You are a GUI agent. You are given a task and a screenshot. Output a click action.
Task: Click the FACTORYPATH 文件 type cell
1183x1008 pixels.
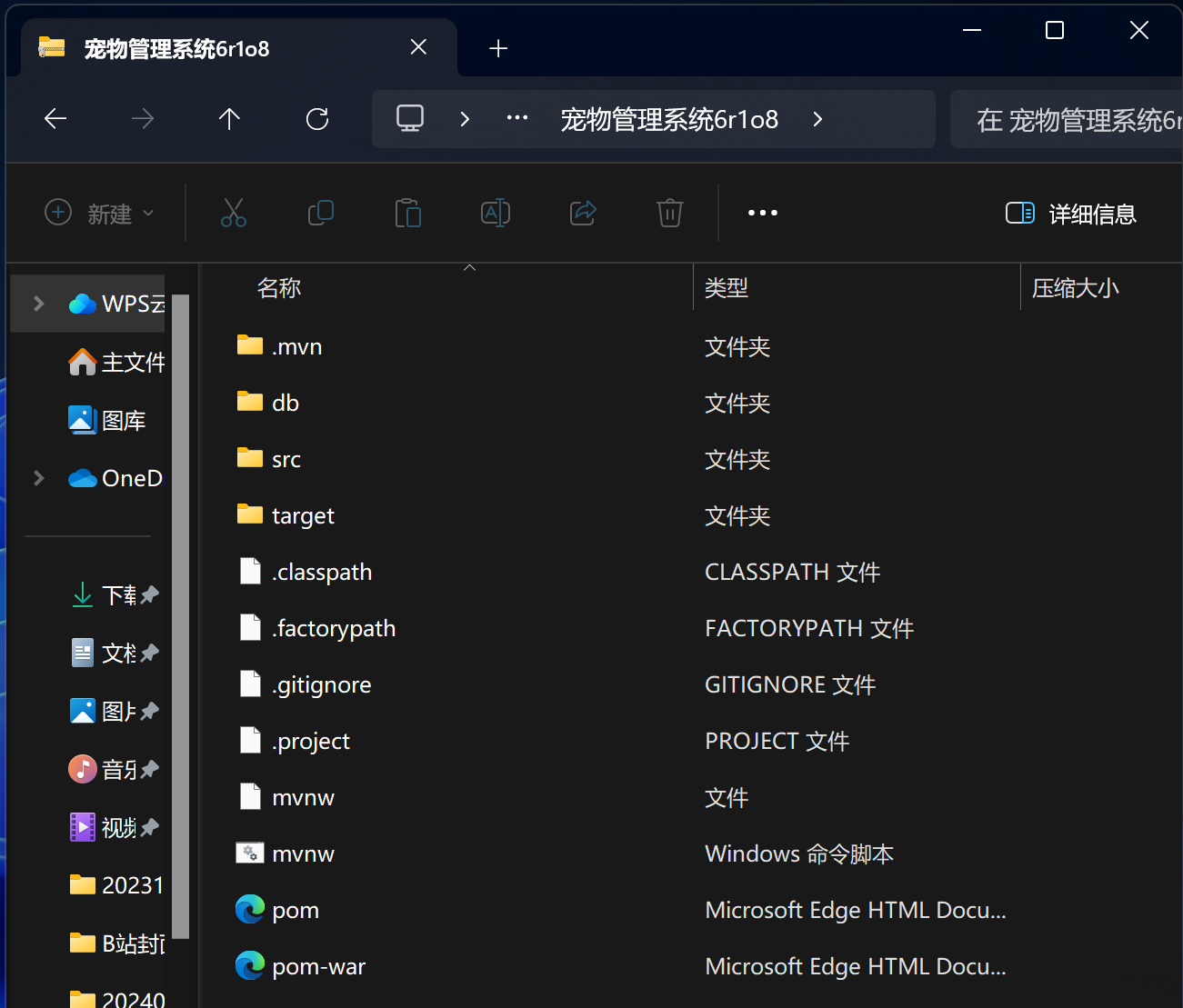(809, 628)
